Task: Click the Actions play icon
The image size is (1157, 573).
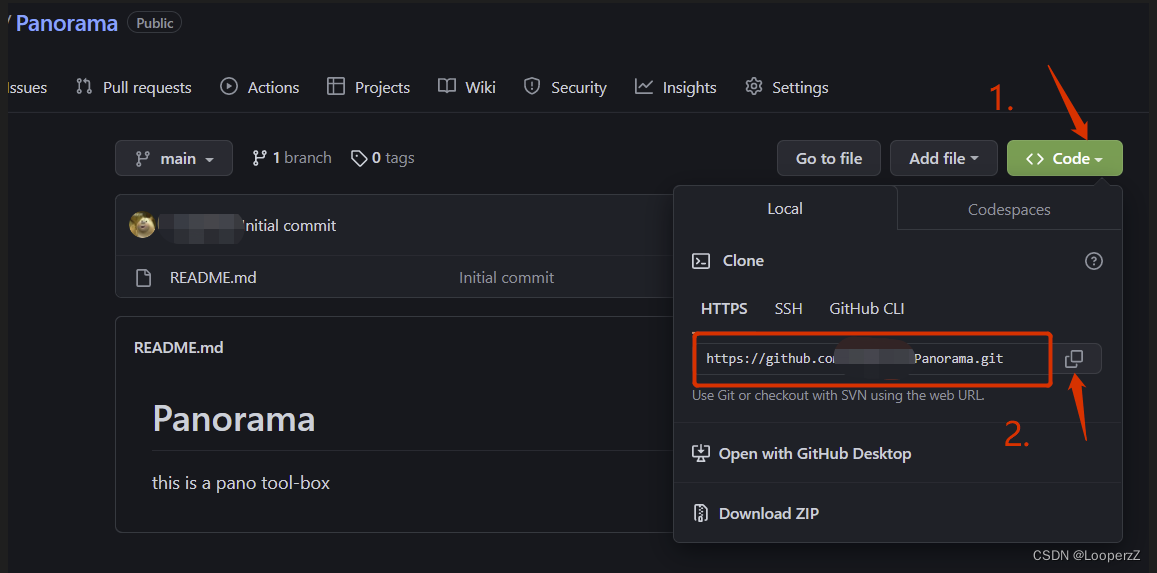Action: [229, 86]
